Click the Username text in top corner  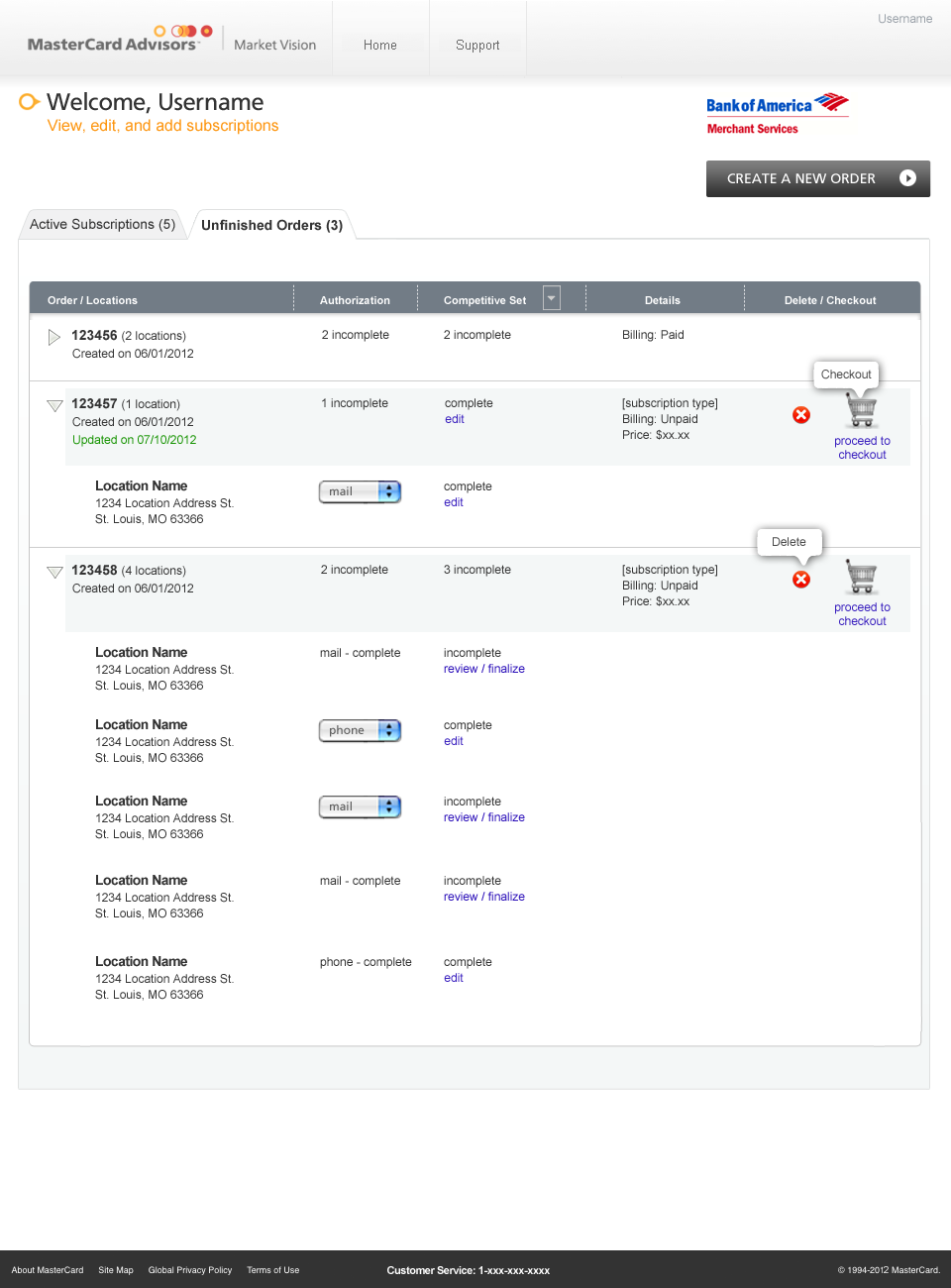tap(904, 19)
